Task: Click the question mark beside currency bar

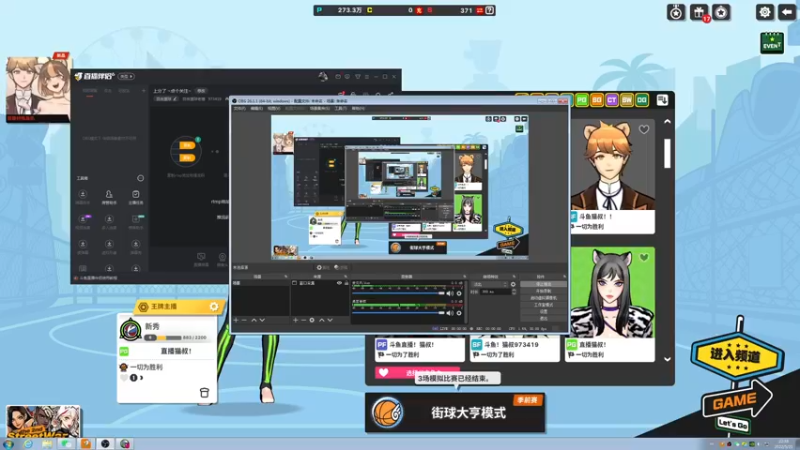Action: pos(490,10)
